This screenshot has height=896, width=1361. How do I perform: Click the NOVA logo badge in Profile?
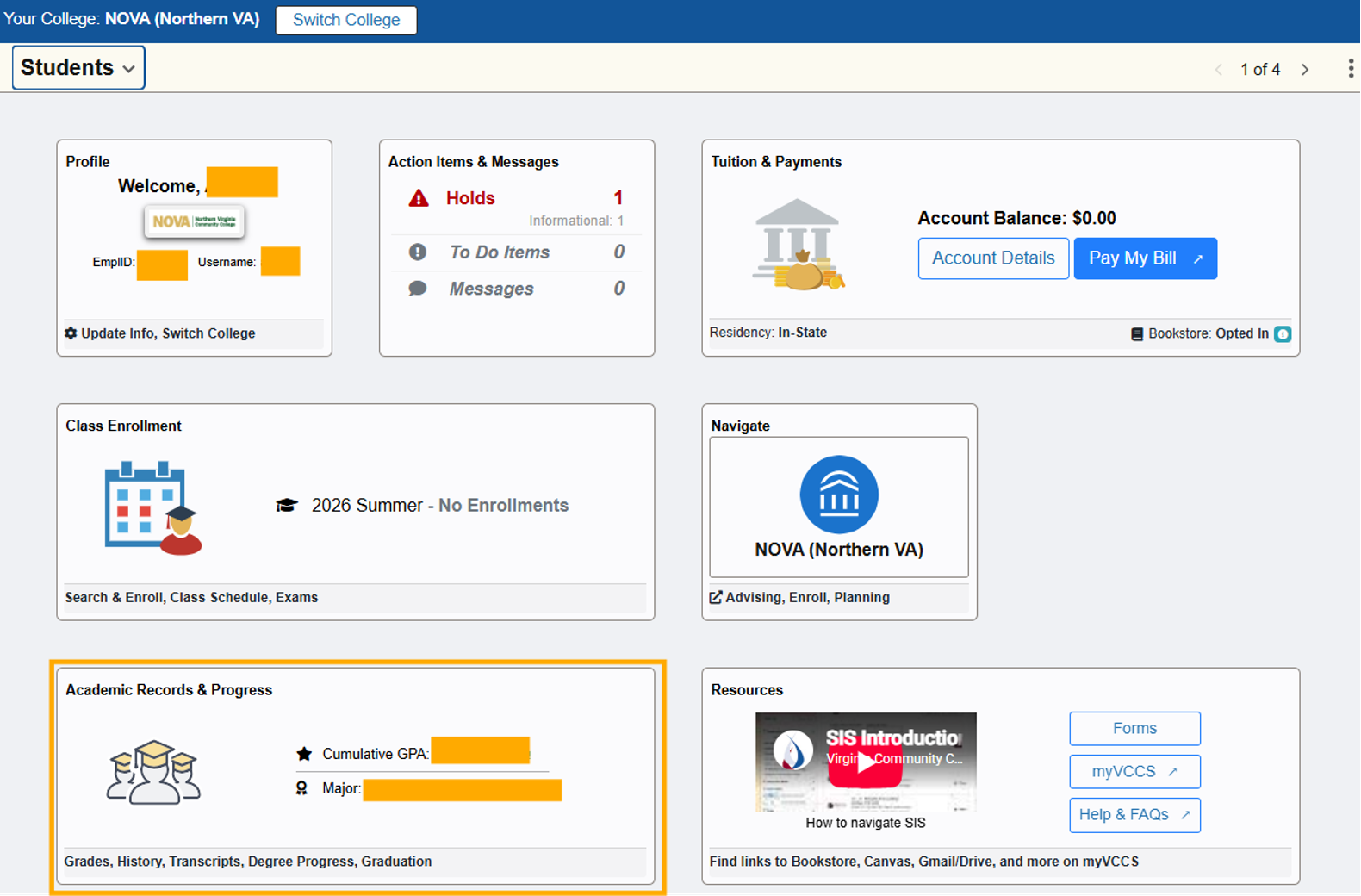point(194,221)
